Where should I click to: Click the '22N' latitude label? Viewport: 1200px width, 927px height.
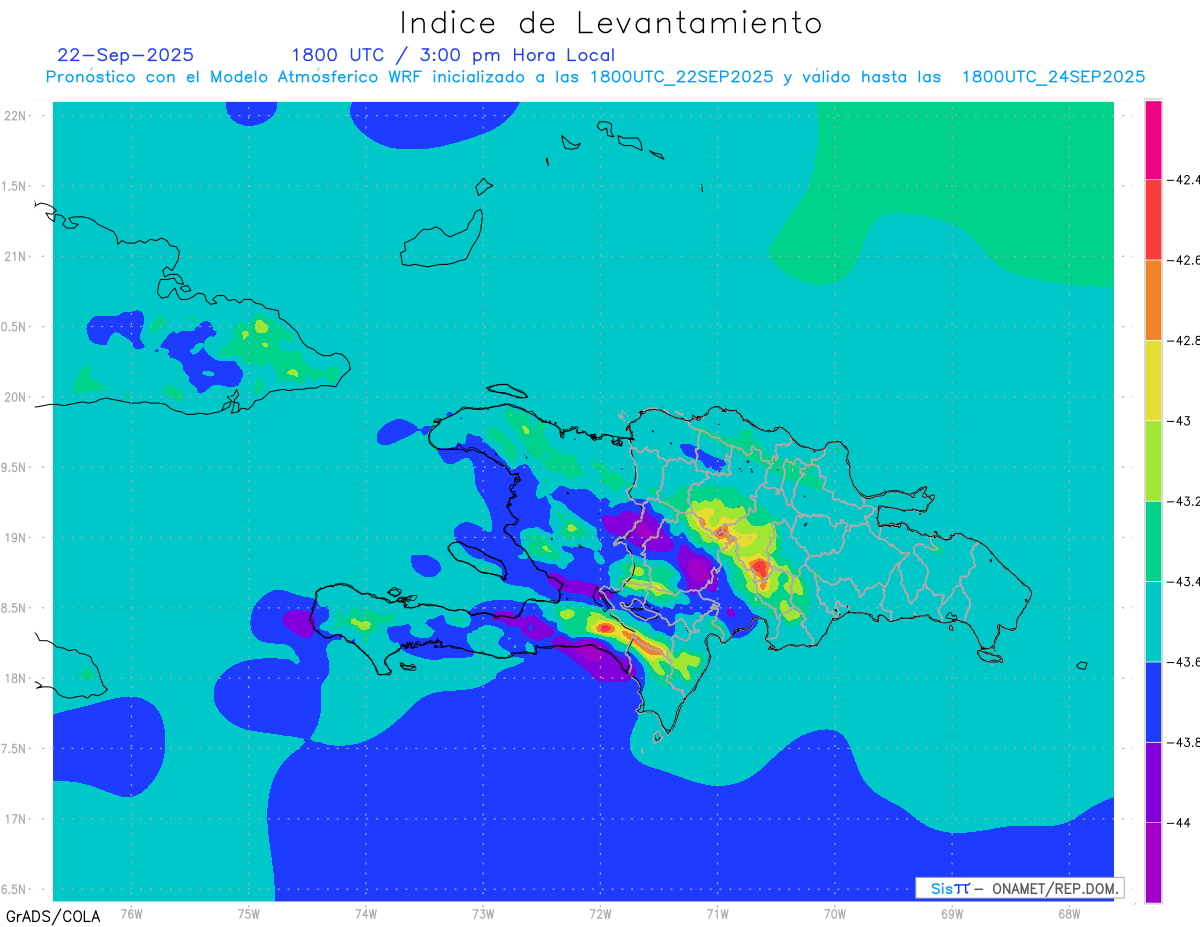tap(14, 115)
